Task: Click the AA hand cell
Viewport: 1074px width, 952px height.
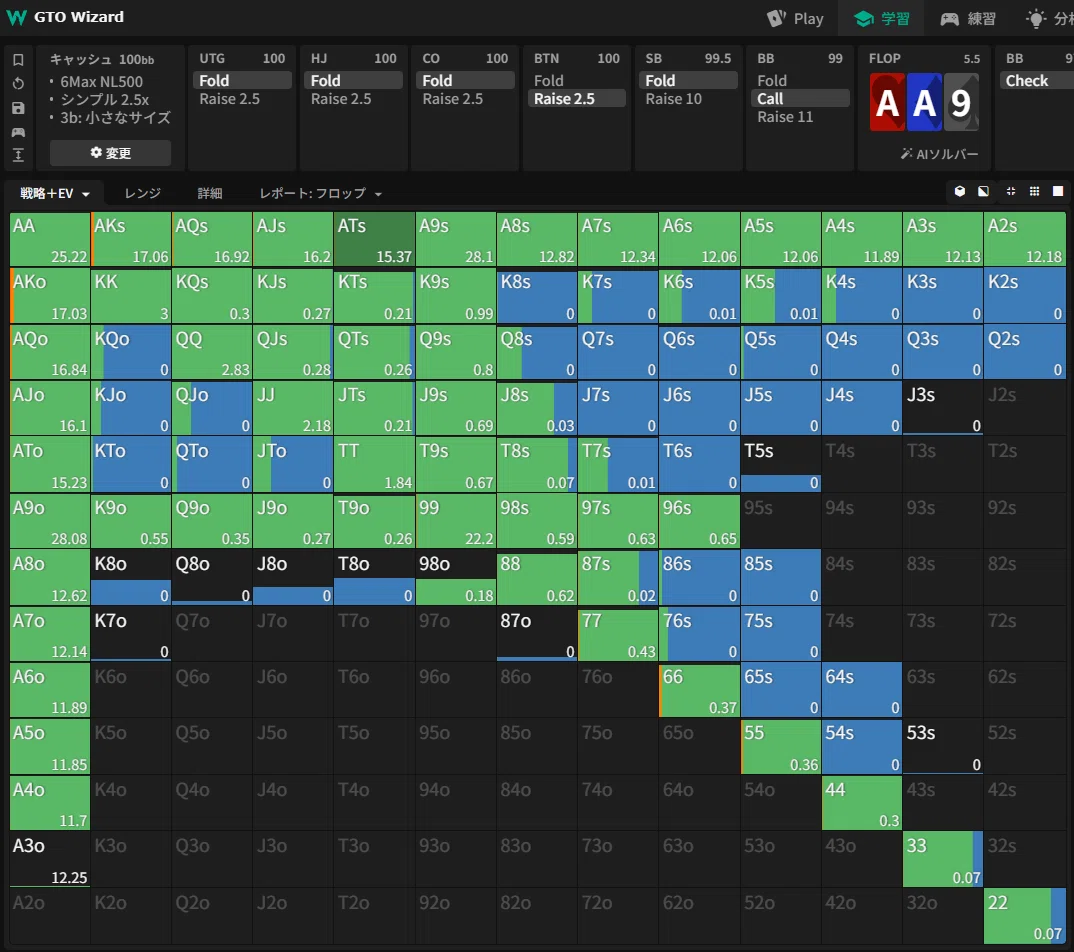Action: pyautogui.click(x=50, y=239)
